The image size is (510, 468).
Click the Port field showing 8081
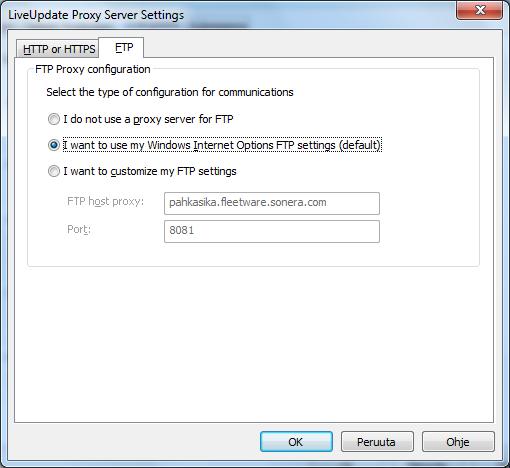point(272,231)
